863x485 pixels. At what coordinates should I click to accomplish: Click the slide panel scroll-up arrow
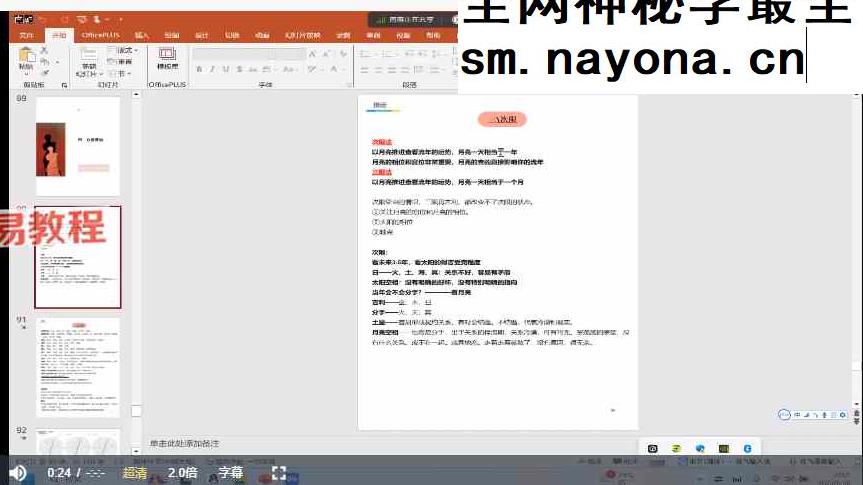(x=136, y=95)
